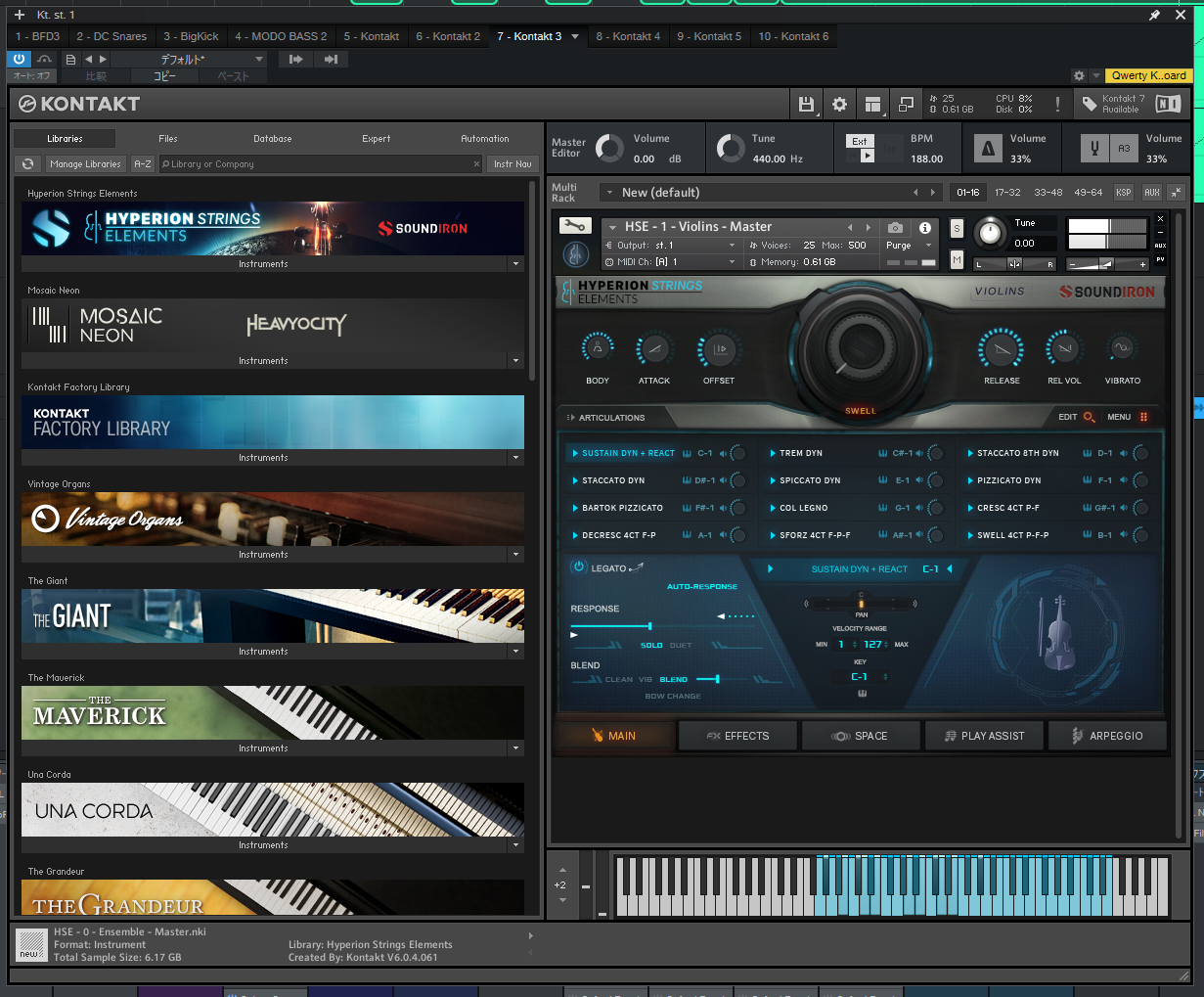Toggle plugin bypass power button
The width and height of the screenshot is (1204, 997).
(x=19, y=59)
